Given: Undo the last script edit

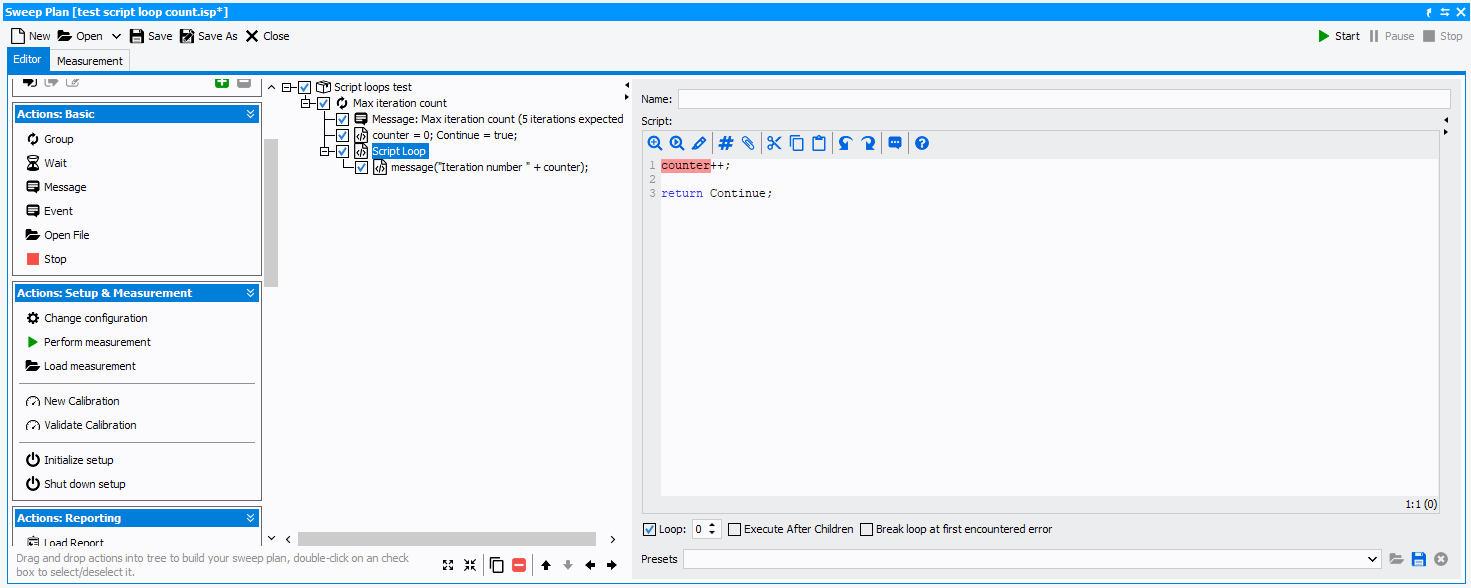Looking at the screenshot, I should [x=845, y=143].
